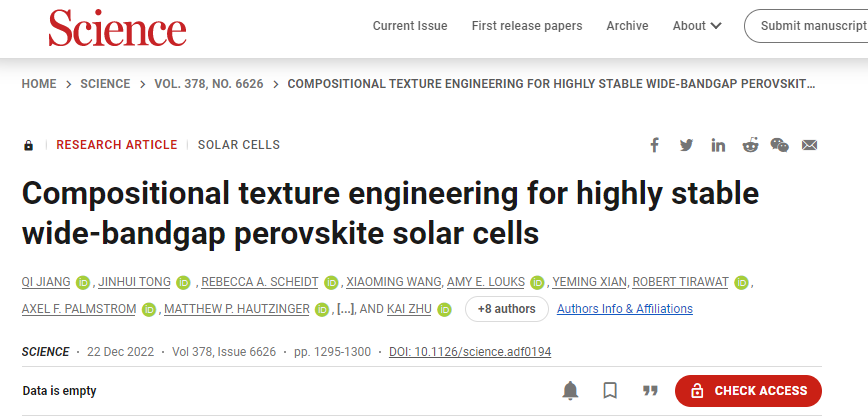
Task: Open the cite quotation-mark icon
Action: 650,391
